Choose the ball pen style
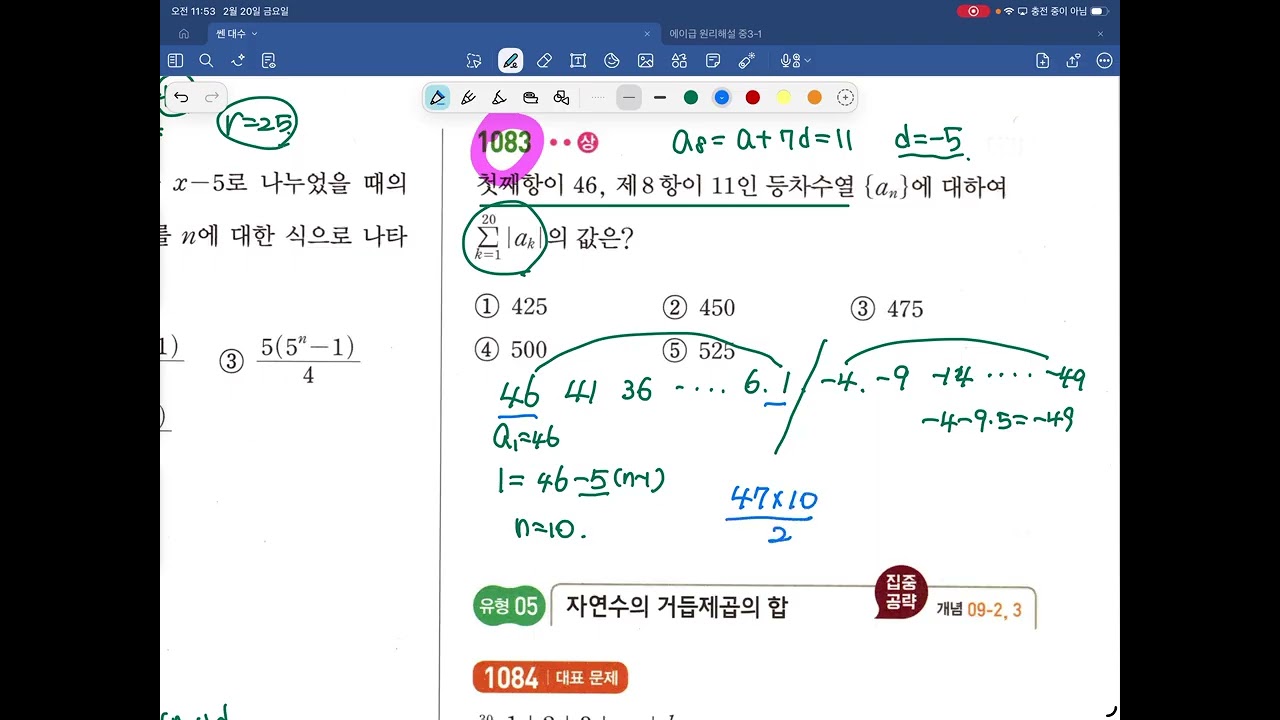The width and height of the screenshot is (1280, 720). [x=468, y=97]
